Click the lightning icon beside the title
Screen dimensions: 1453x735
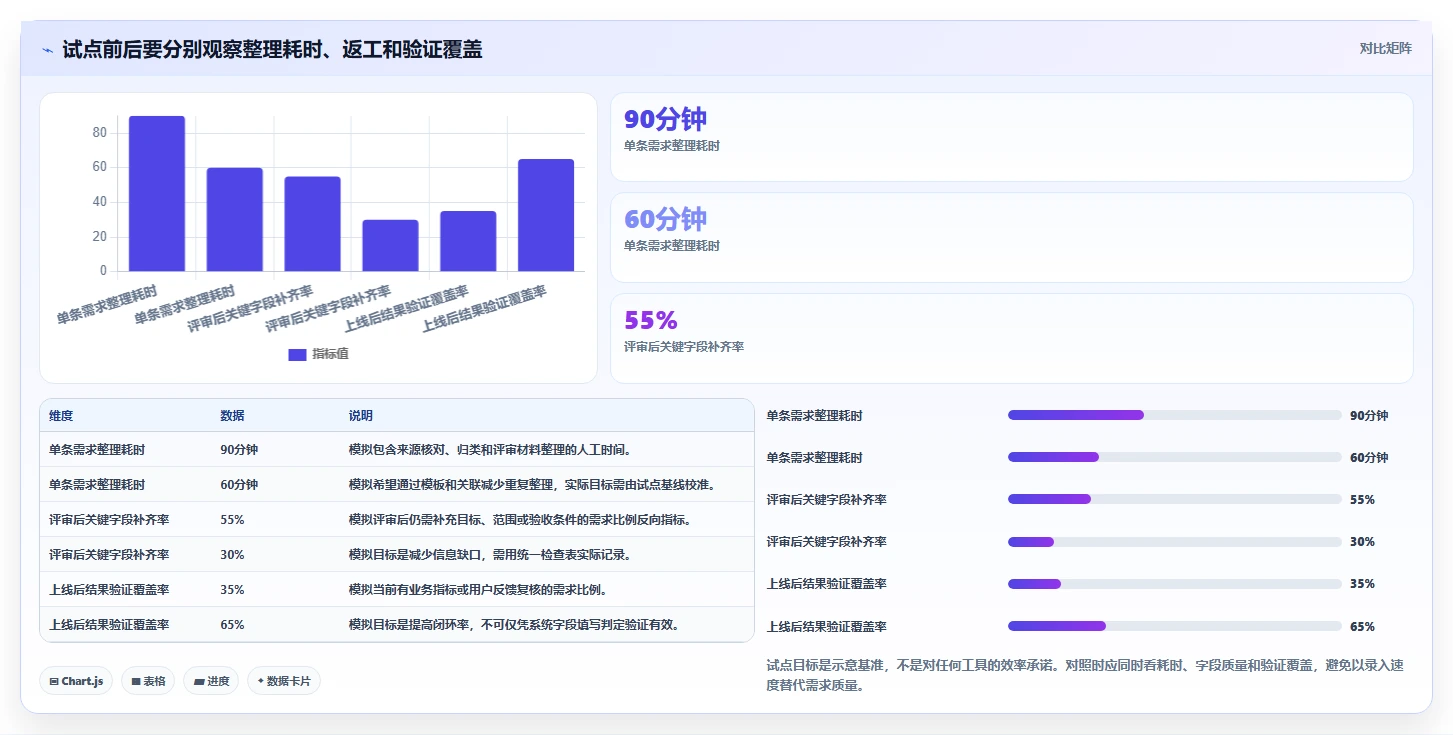(47, 49)
